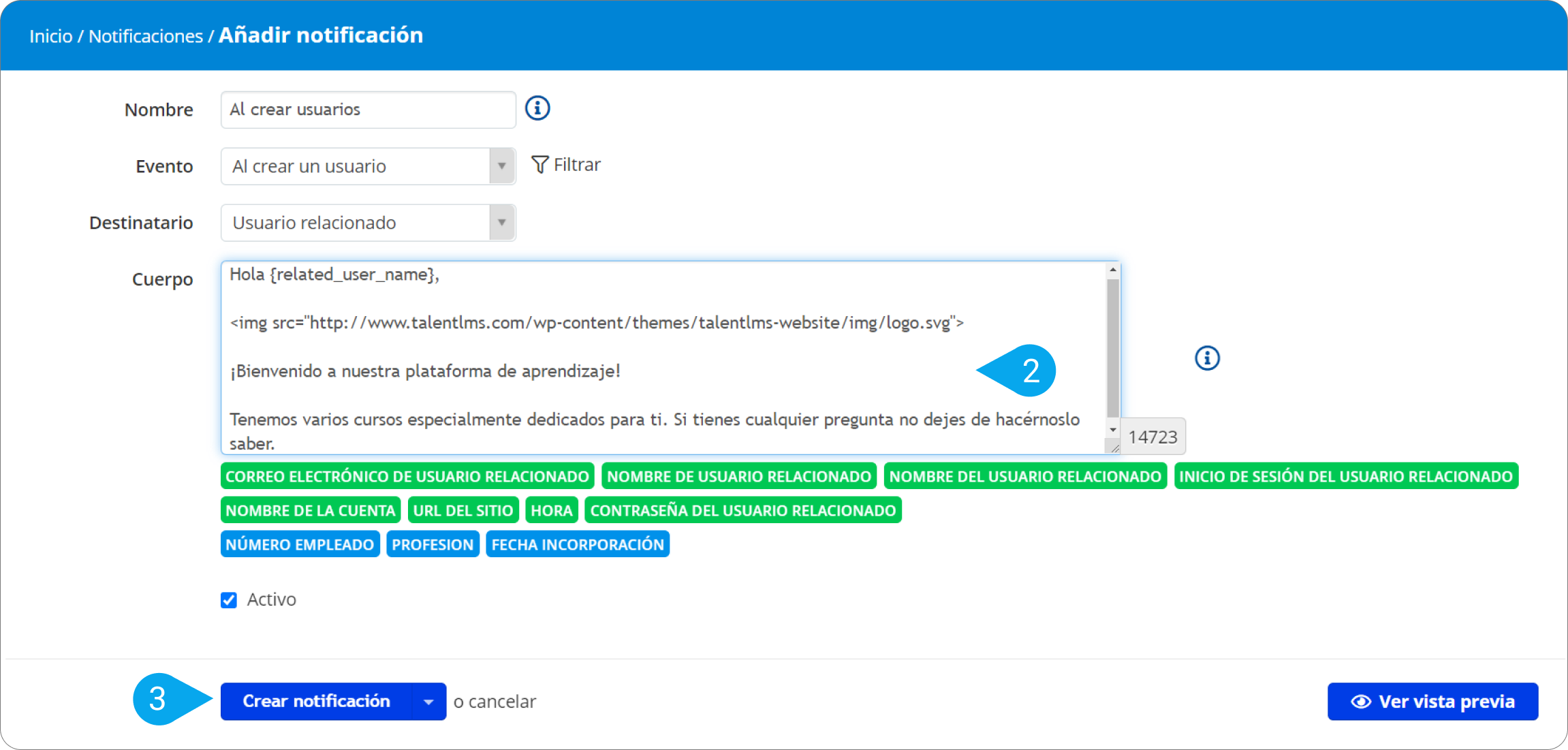Go to Inicio breadcrumb
This screenshot has width=1568, height=750.
click(51, 36)
